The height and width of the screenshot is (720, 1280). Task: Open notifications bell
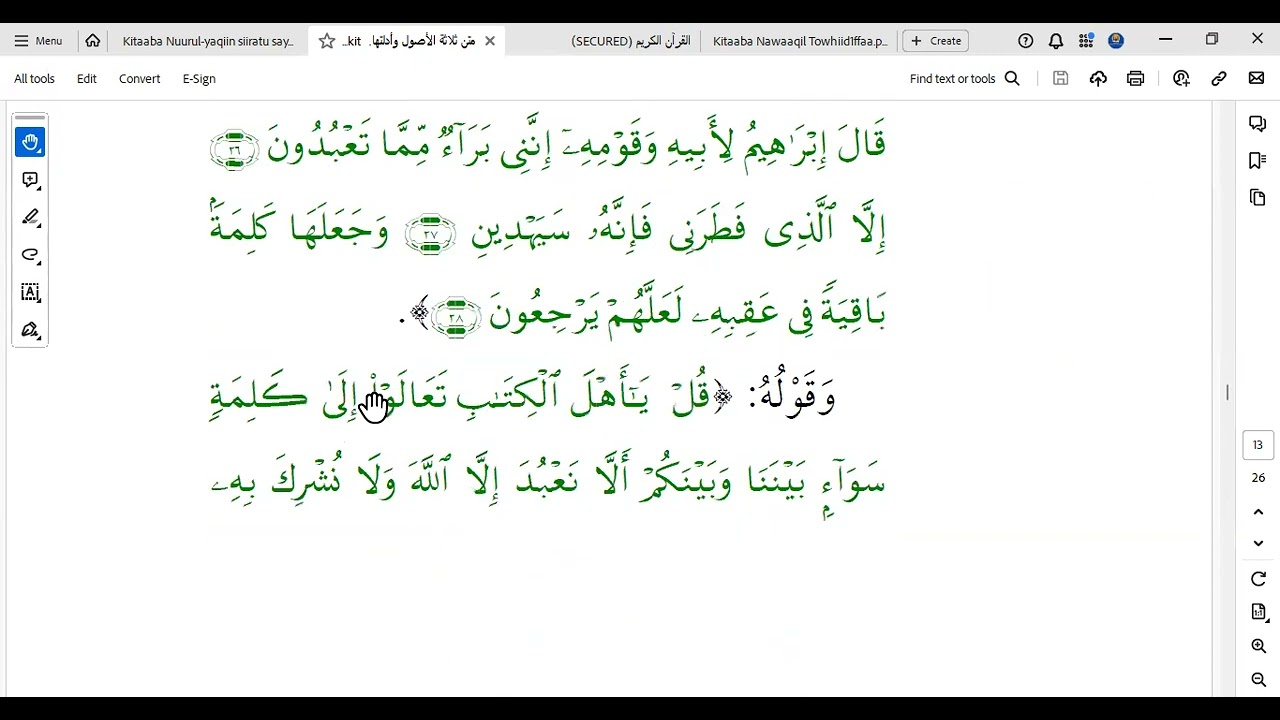point(1056,41)
